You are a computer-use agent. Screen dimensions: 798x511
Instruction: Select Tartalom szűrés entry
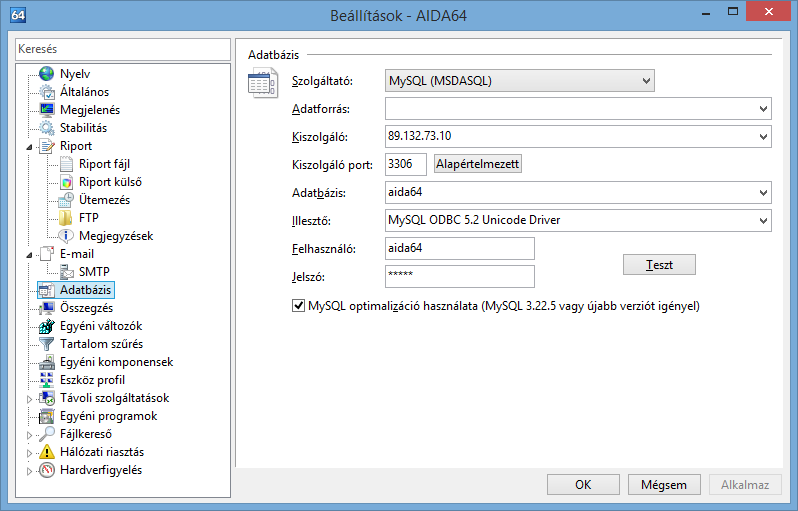101,344
